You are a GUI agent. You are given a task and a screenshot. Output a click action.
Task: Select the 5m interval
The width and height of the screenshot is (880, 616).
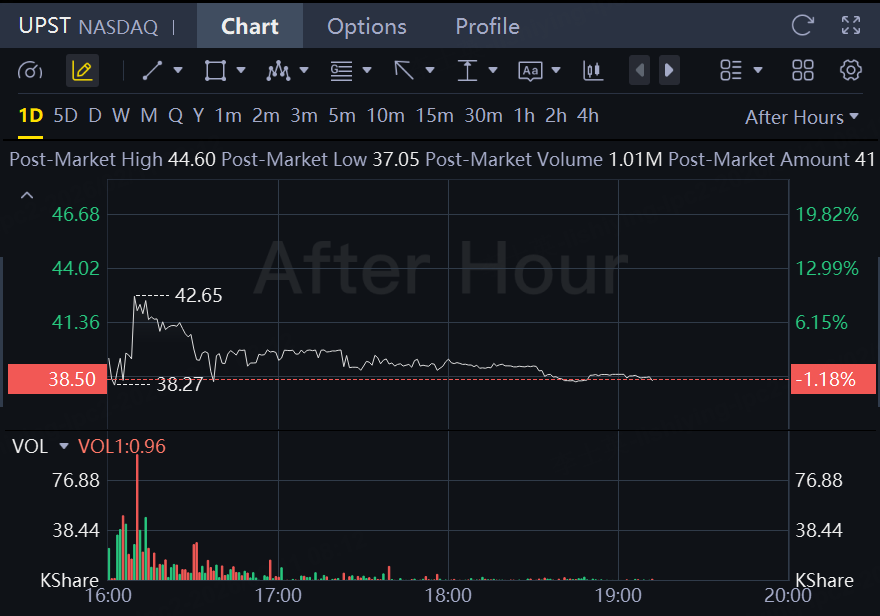342,116
